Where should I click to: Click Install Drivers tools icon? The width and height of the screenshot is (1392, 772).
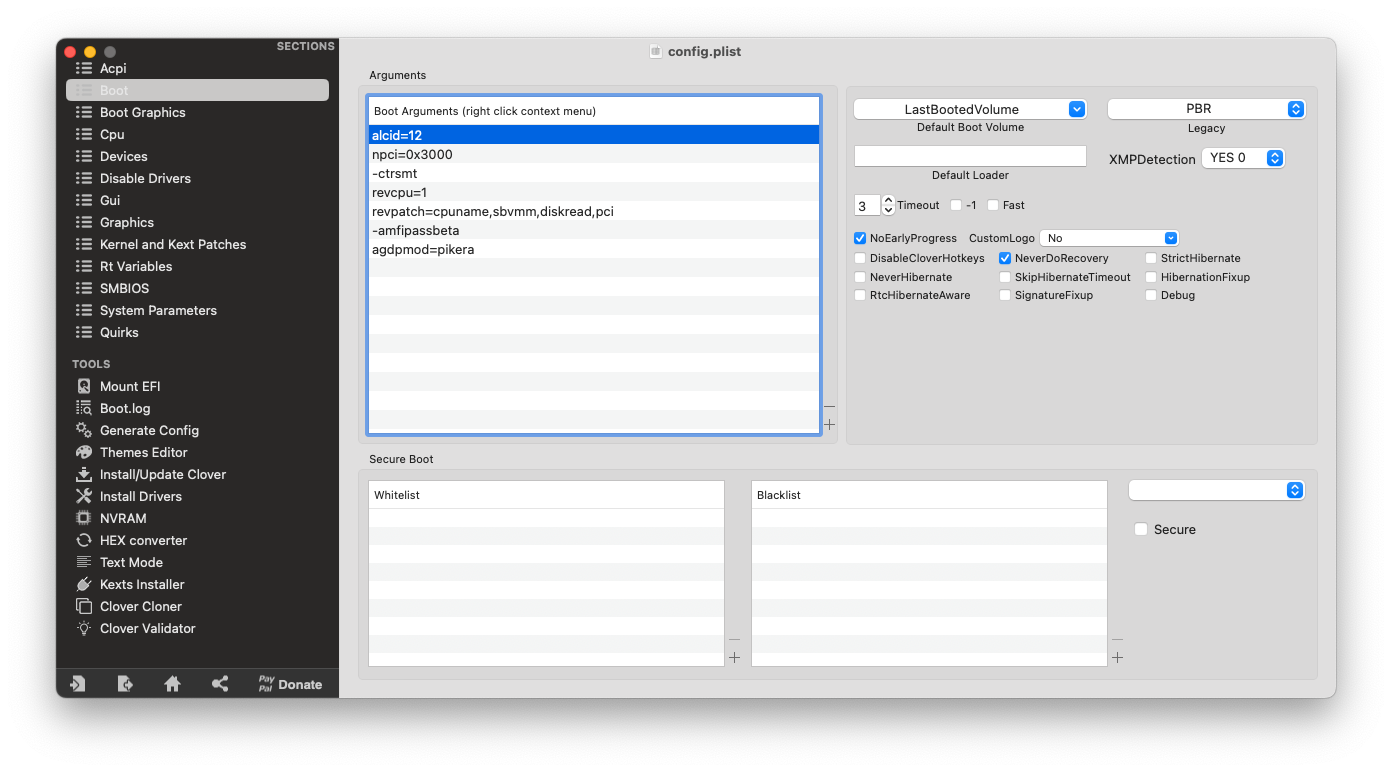(x=84, y=496)
